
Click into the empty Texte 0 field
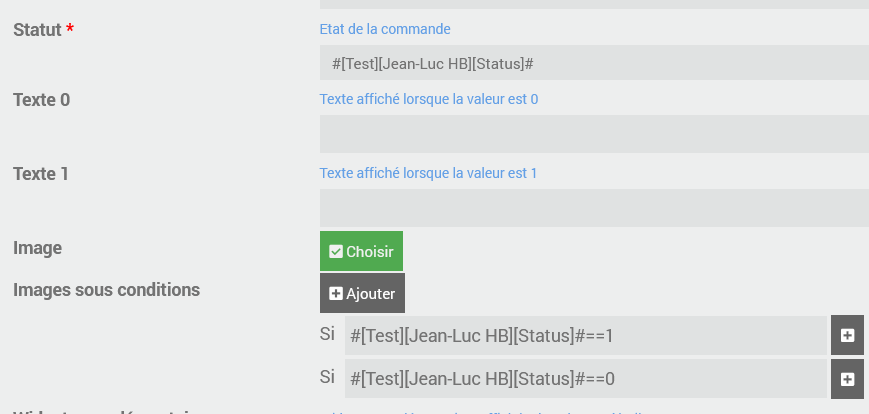pos(594,134)
